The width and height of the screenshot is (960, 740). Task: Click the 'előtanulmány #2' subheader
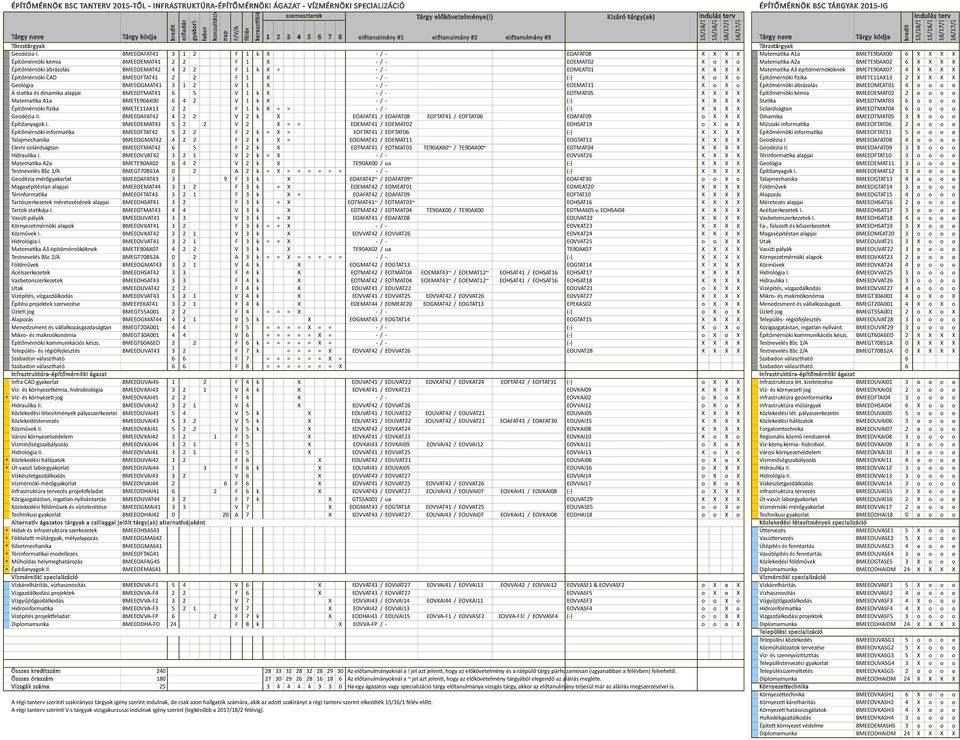[x=455, y=37]
